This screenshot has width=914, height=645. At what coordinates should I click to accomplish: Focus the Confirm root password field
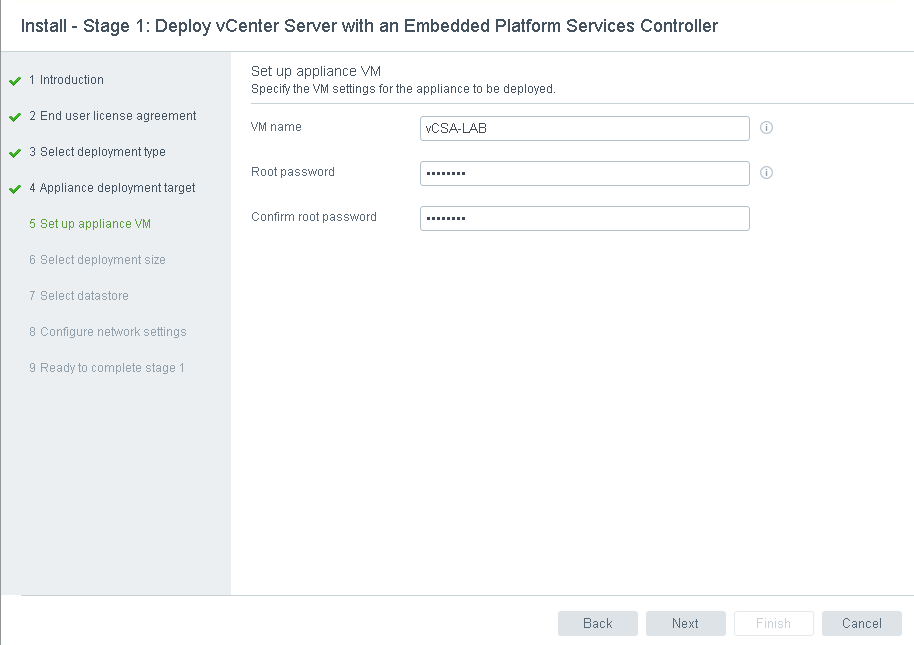tap(584, 218)
